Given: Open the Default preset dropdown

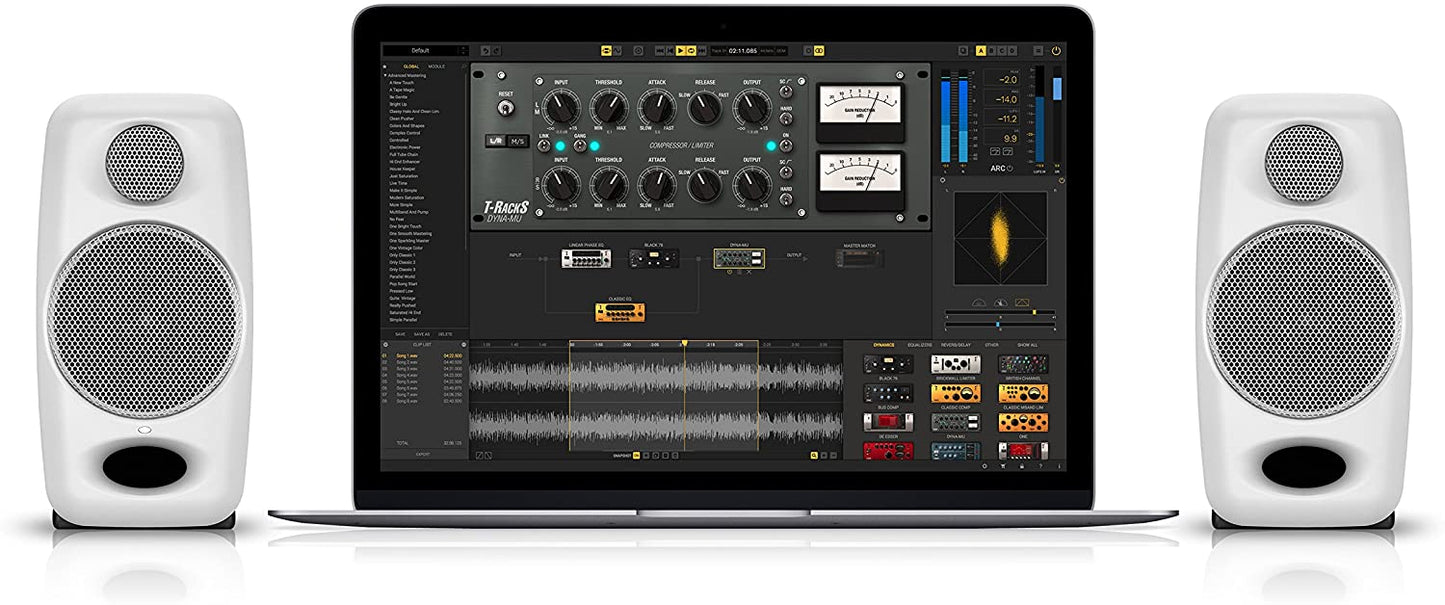Looking at the screenshot, I should (424, 50).
